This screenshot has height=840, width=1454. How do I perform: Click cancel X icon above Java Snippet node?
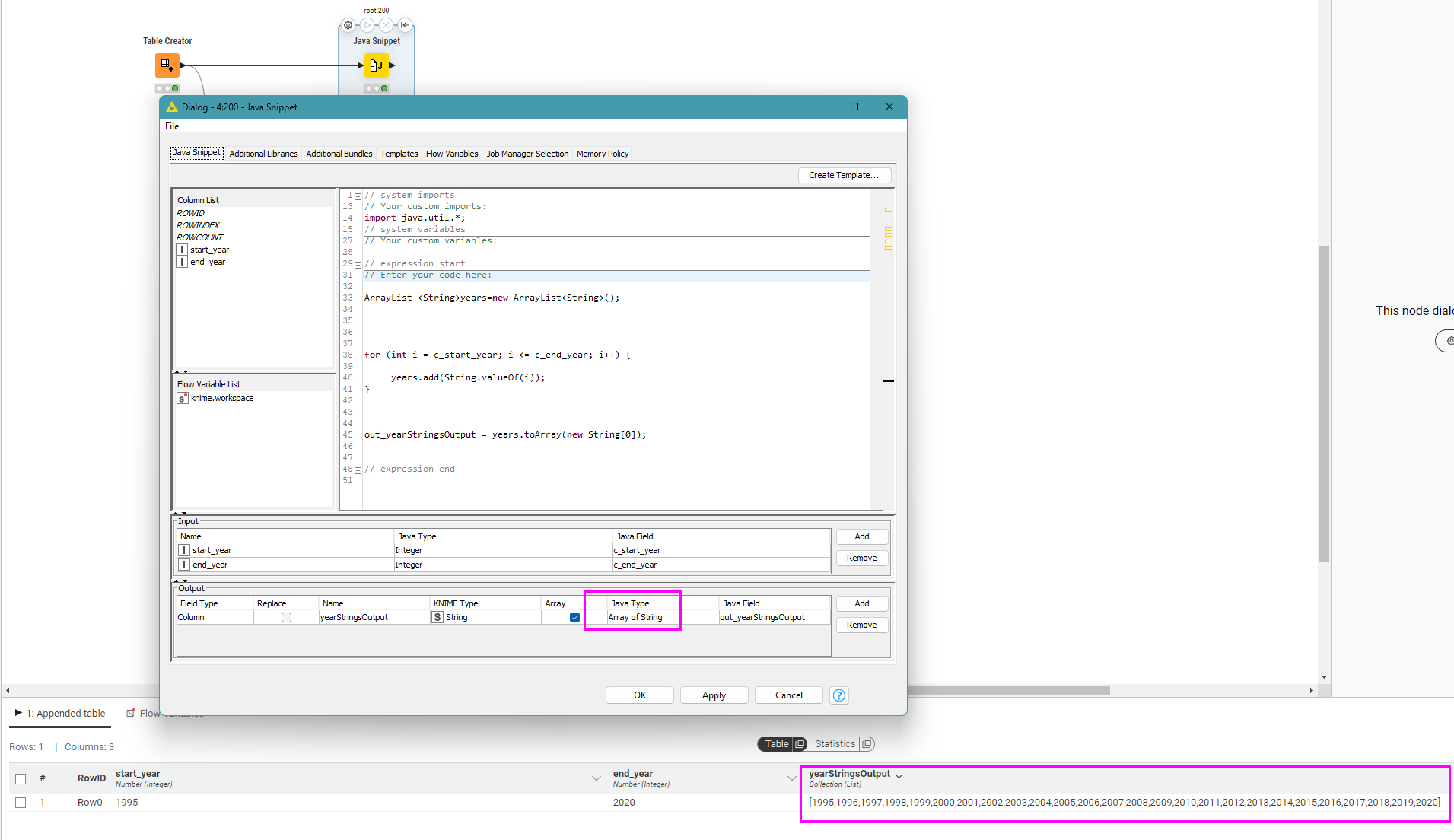[386, 25]
